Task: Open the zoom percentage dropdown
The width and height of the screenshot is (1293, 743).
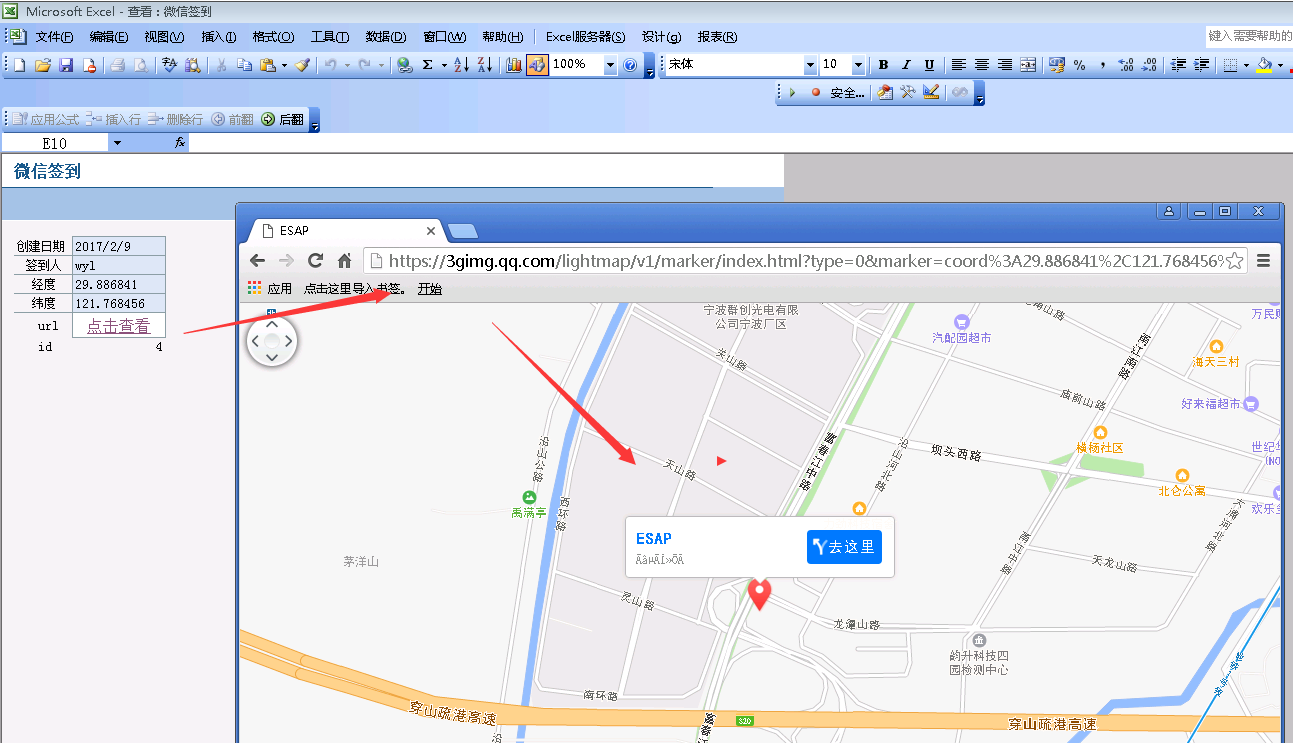Action: [610, 65]
